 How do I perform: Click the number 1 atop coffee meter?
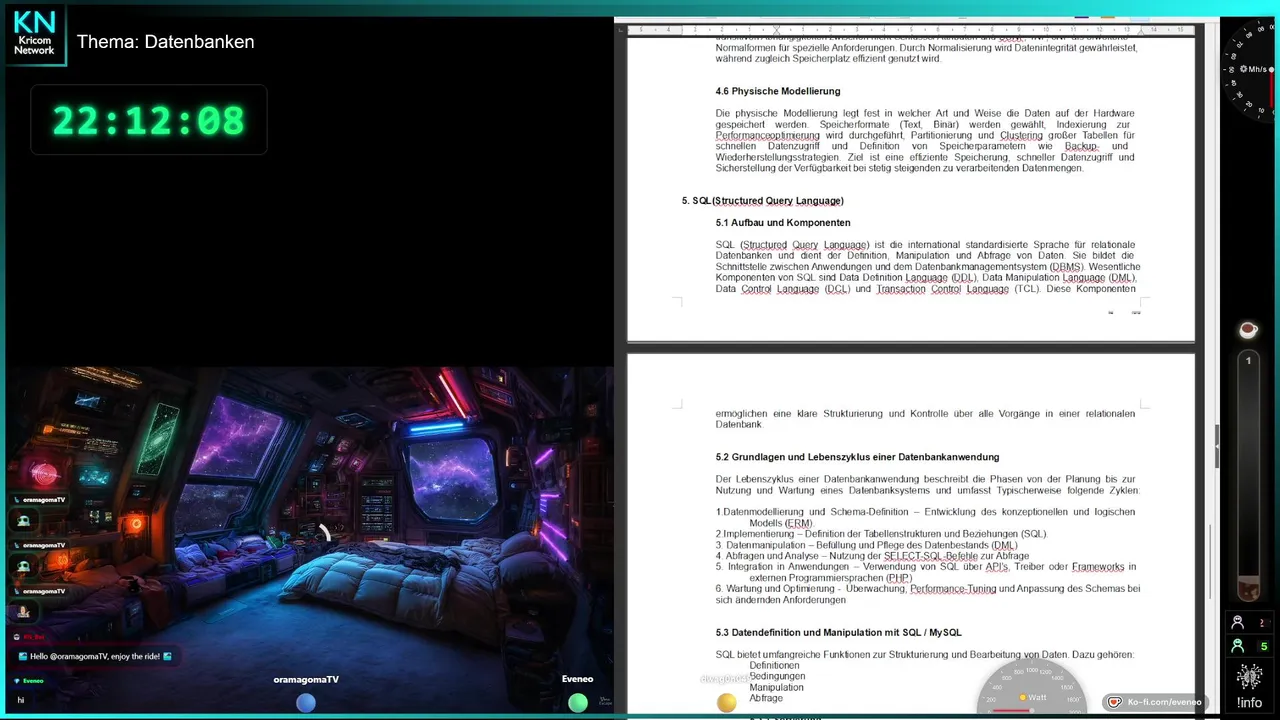pos(1248,360)
